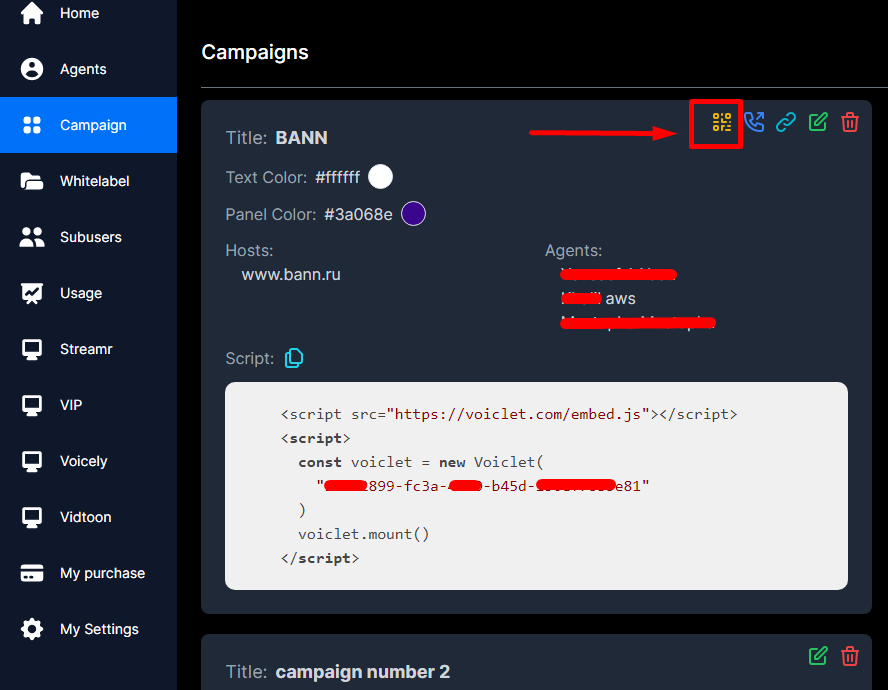
Task: Click the Usage chart icon
Action: (32, 293)
